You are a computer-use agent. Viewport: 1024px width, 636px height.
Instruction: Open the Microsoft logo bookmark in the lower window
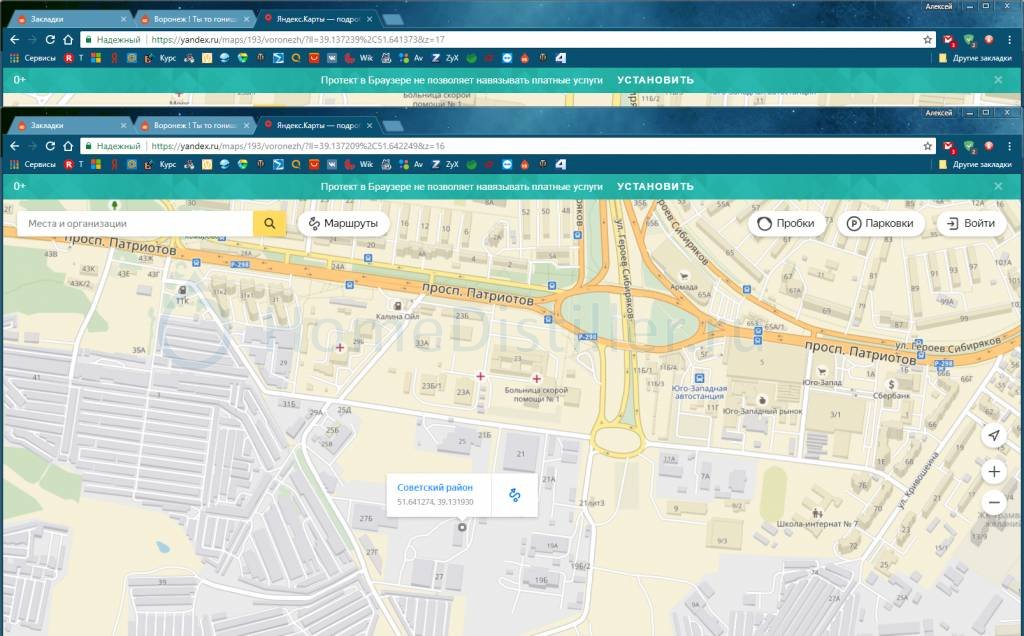[x=96, y=165]
